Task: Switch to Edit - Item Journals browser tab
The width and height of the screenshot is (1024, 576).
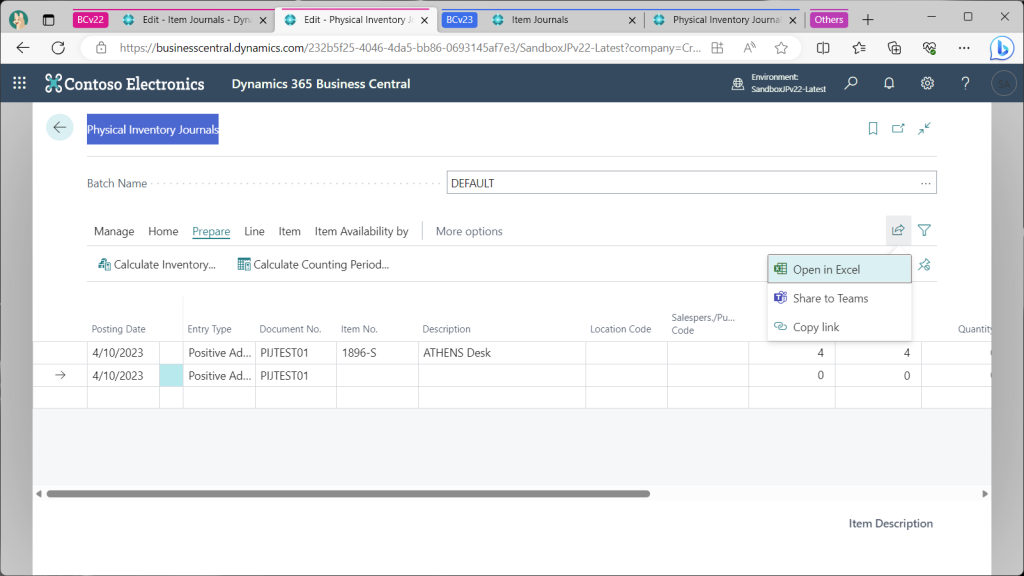Action: coord(197,20)
